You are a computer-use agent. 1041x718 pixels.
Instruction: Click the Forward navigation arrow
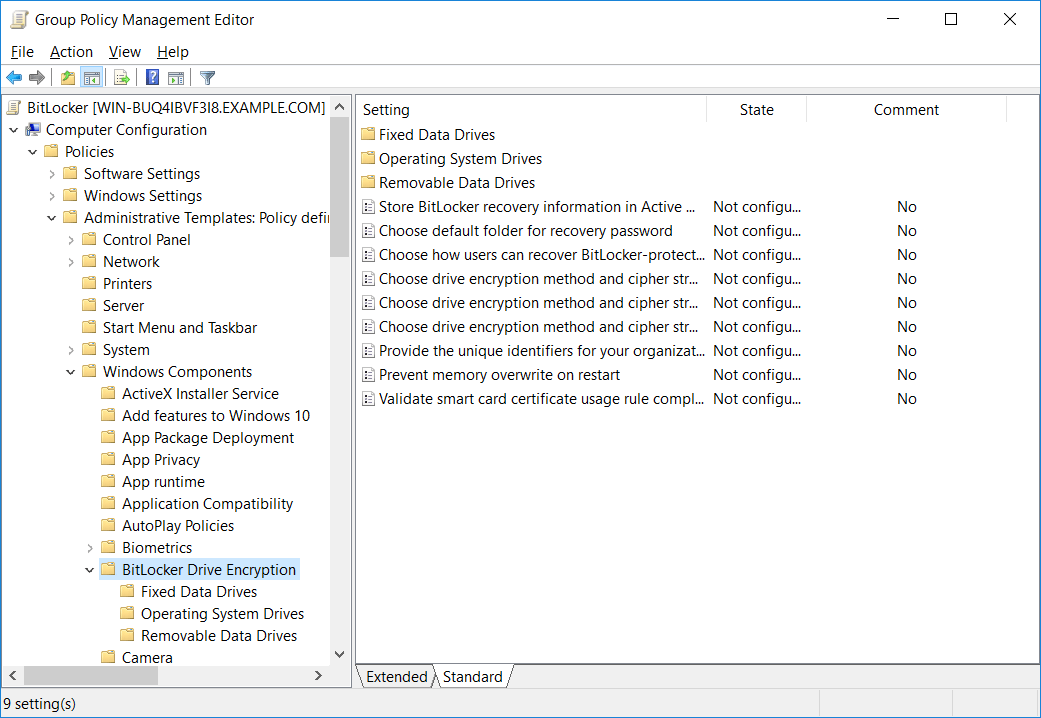(x=36, y=77)
